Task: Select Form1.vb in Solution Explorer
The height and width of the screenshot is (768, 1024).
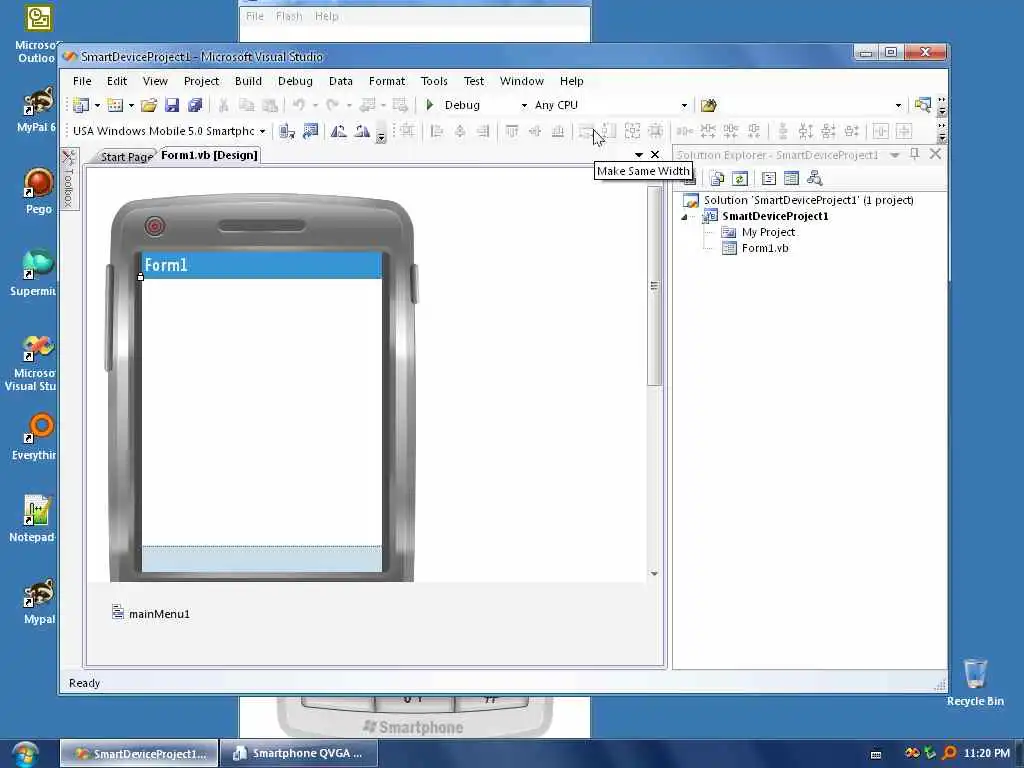Action: 765,248
